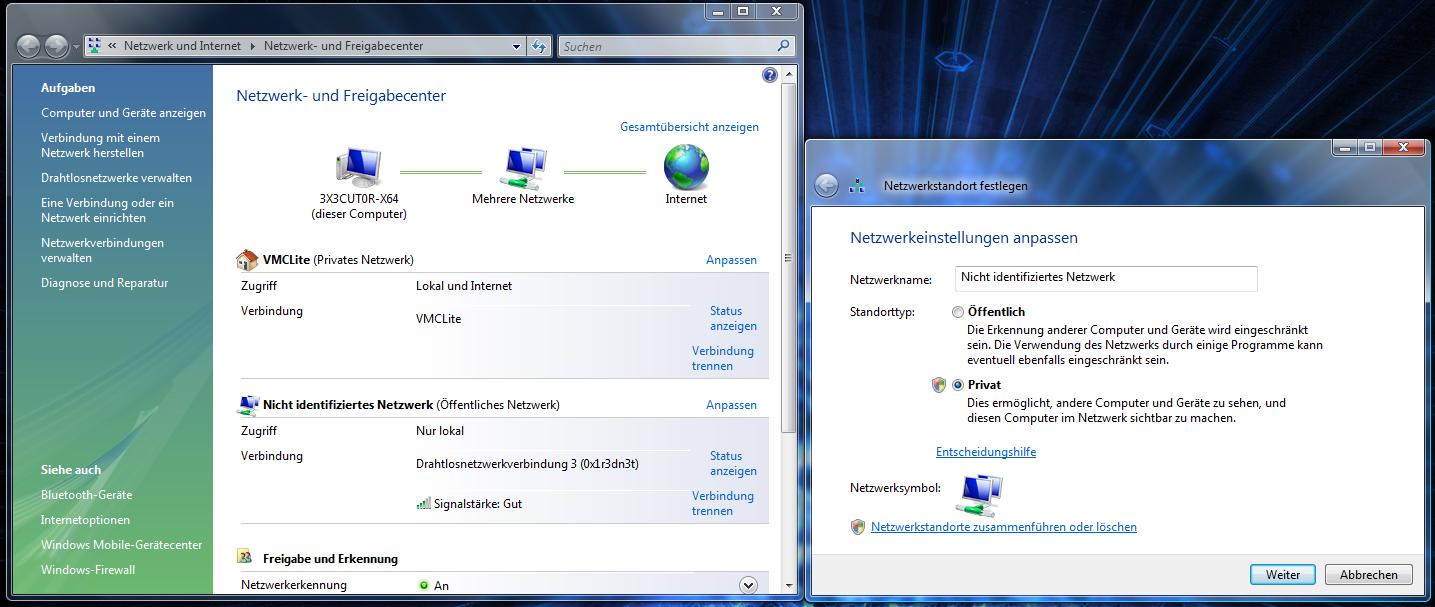1435x607 pixels.
Task: Click the scroll down arrow in Network Center
Action: pos(788,584)
